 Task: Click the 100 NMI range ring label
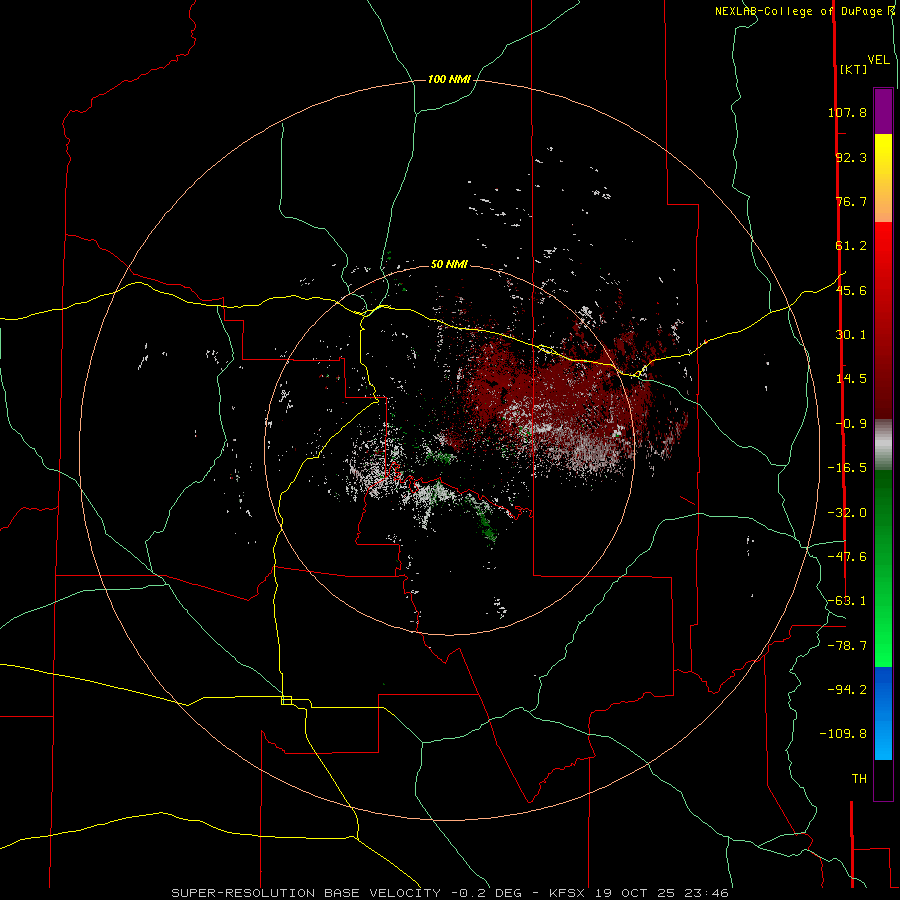[x=449, y=79]
